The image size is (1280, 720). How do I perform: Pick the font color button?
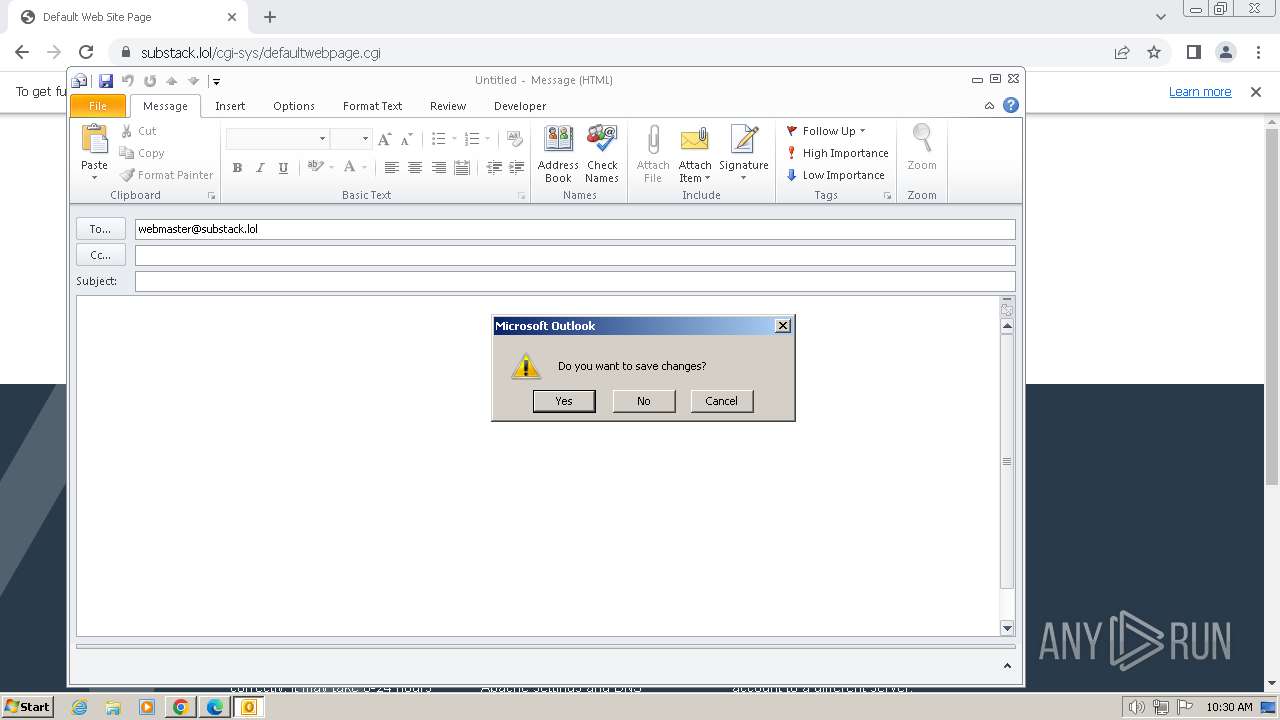pos(349,167)
